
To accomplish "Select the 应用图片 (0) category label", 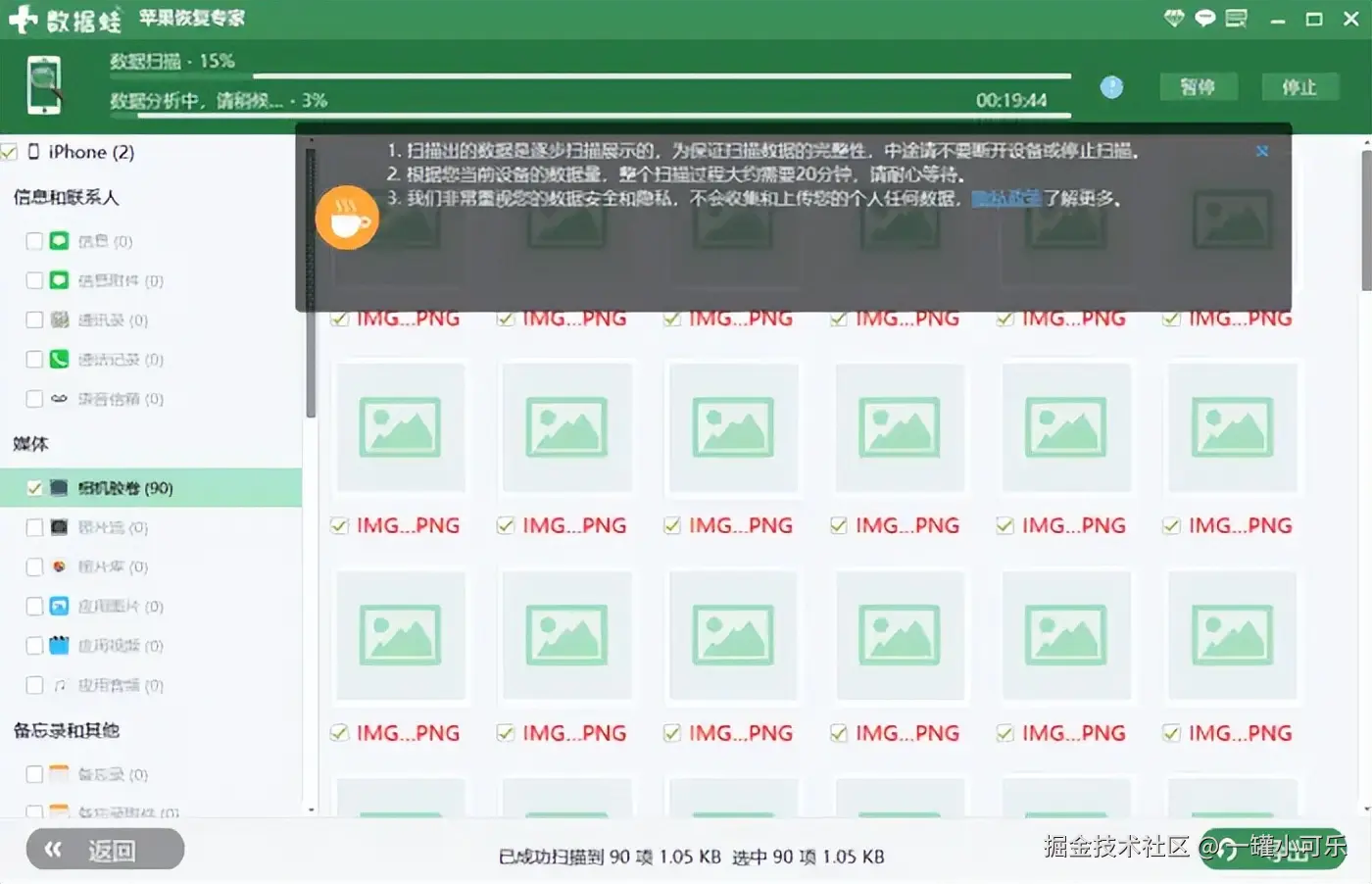I will coord(121,607).
